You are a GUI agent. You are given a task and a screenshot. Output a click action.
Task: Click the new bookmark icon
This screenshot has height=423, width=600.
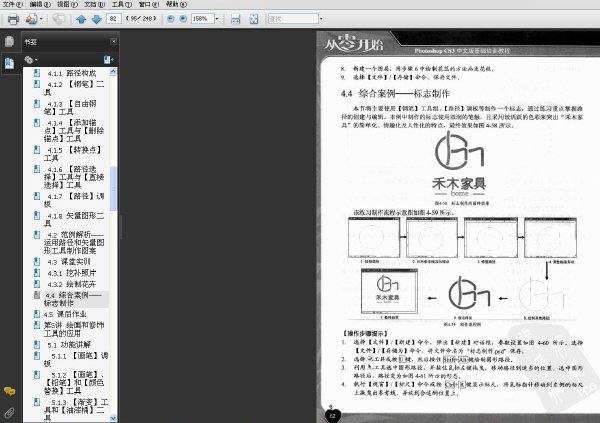coord(108,60)
